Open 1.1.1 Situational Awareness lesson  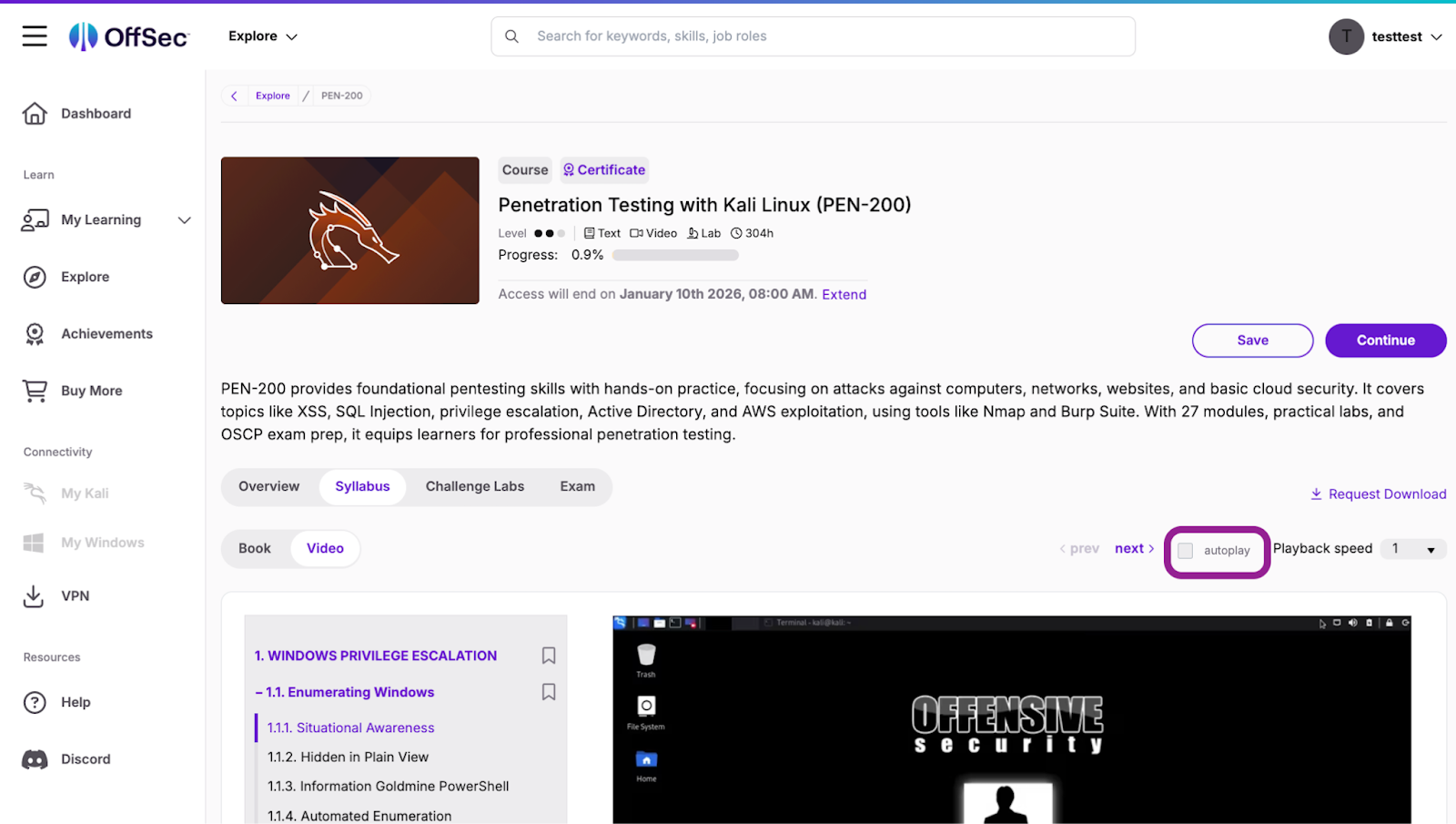pyautogui.click(x=351, y=727)
